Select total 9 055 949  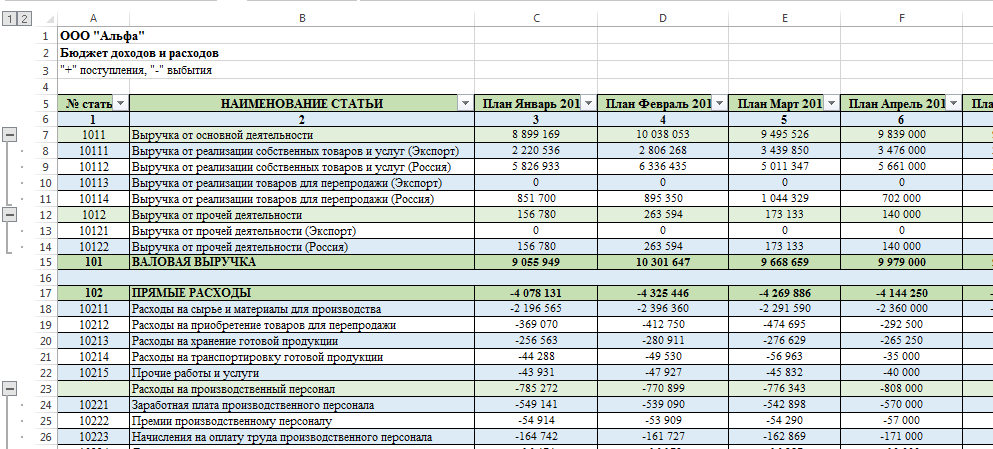536,262
